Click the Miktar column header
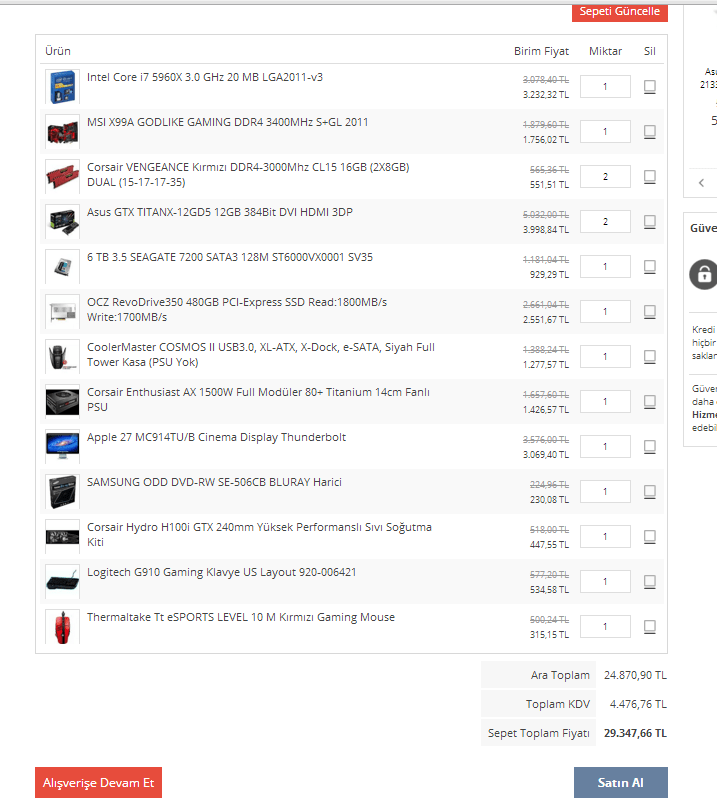The width and height of the screenshot is (717, 801). coord(606,51)
